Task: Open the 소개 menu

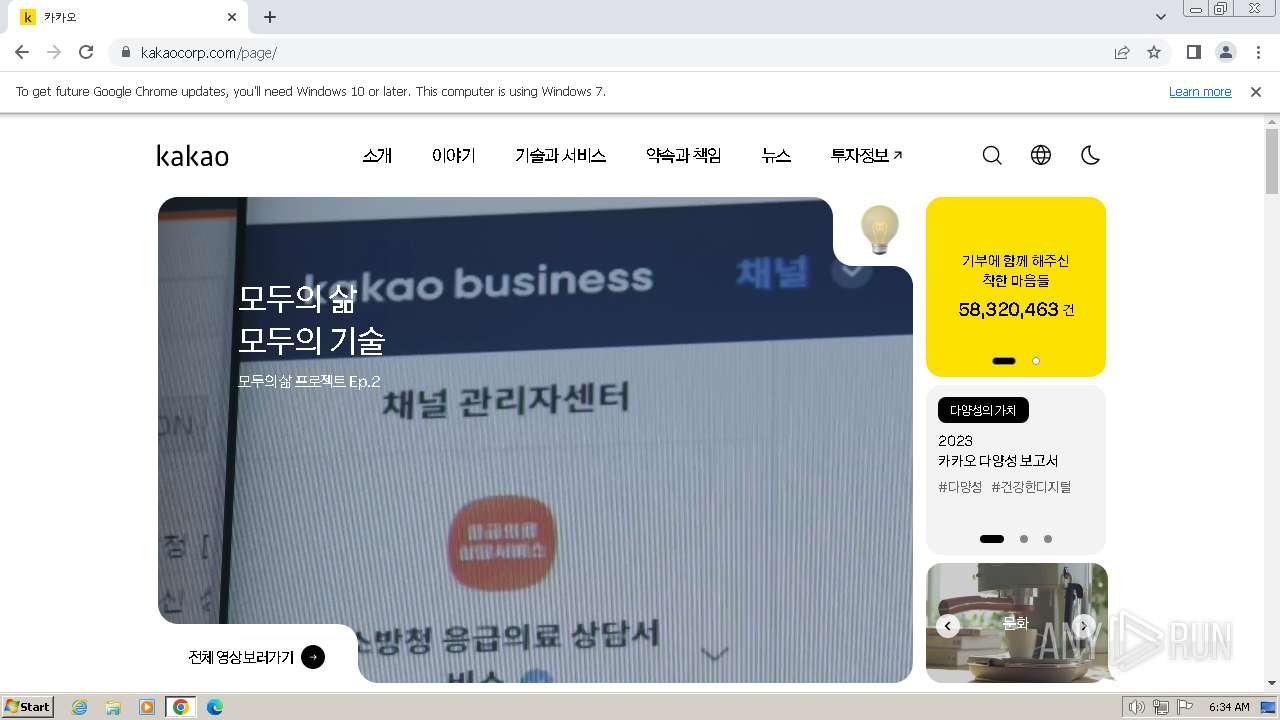Action: click(x=377, y=155)
